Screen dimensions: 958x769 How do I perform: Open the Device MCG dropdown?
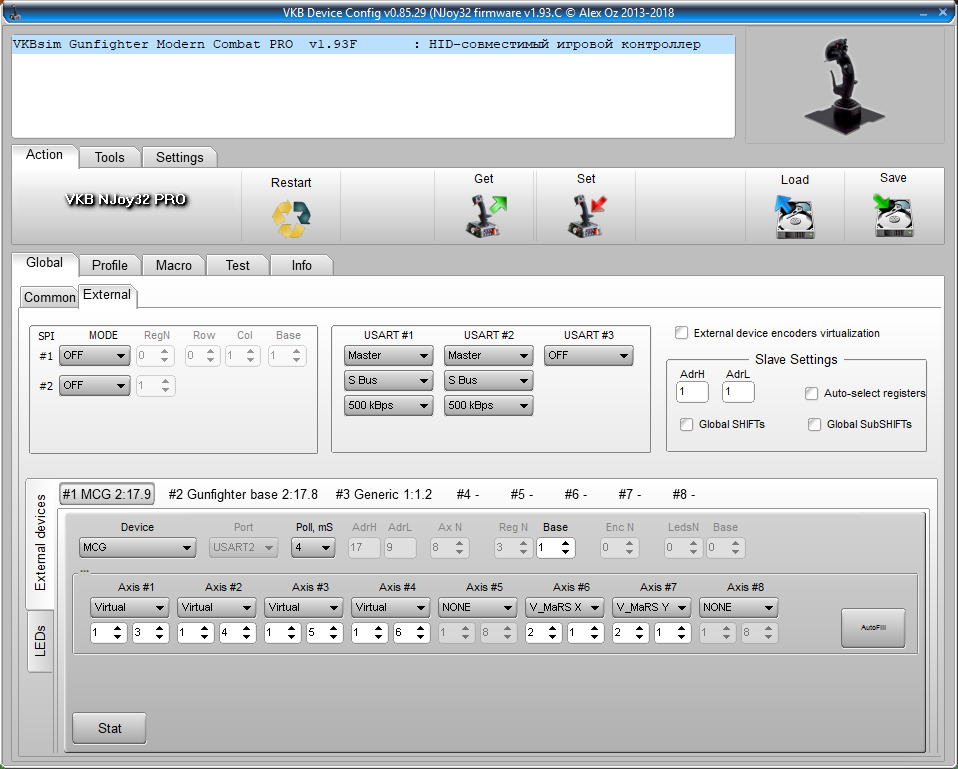click(137, 548)
